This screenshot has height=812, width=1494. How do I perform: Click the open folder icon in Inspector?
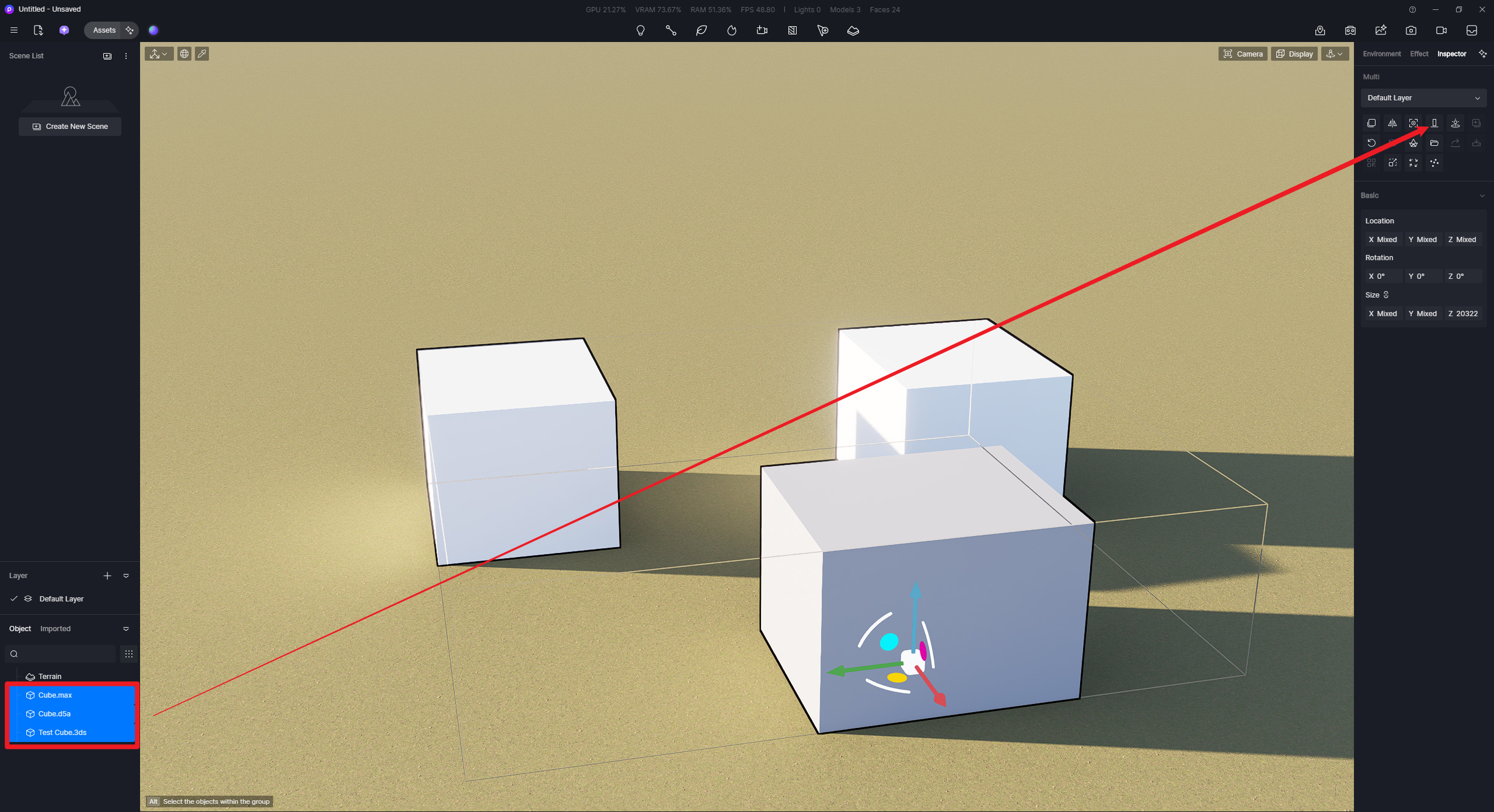[x=1434, y=143]
